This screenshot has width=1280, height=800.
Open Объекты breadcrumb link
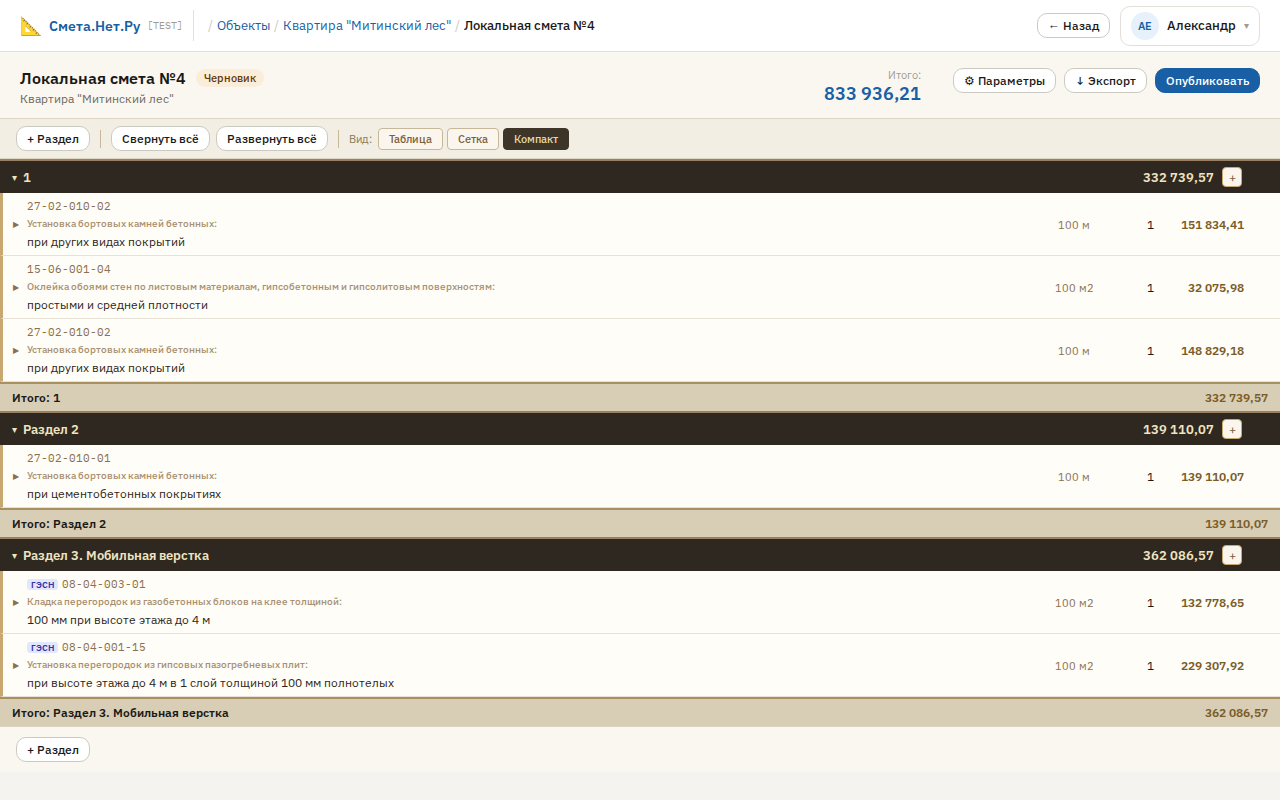243,26
